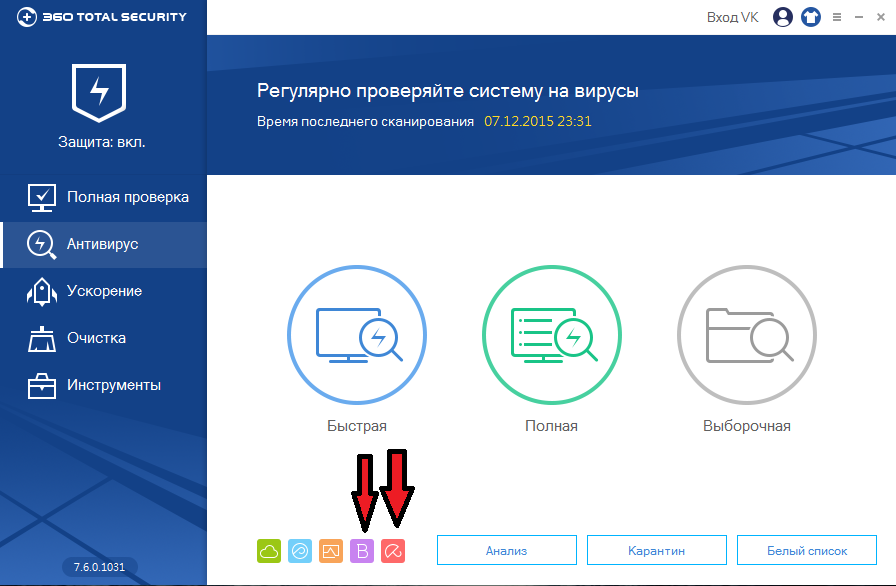Minimize the 360 Total Security window

click(859, 17)
